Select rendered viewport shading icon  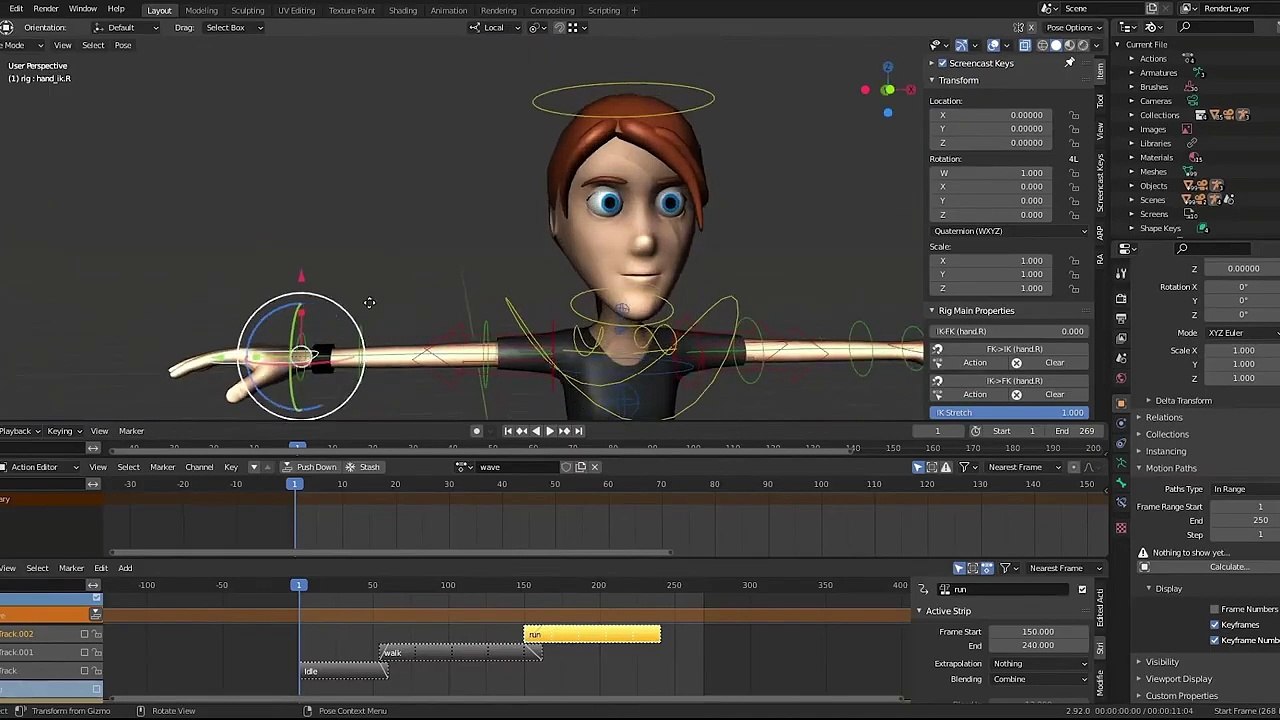click(1082, 45)
